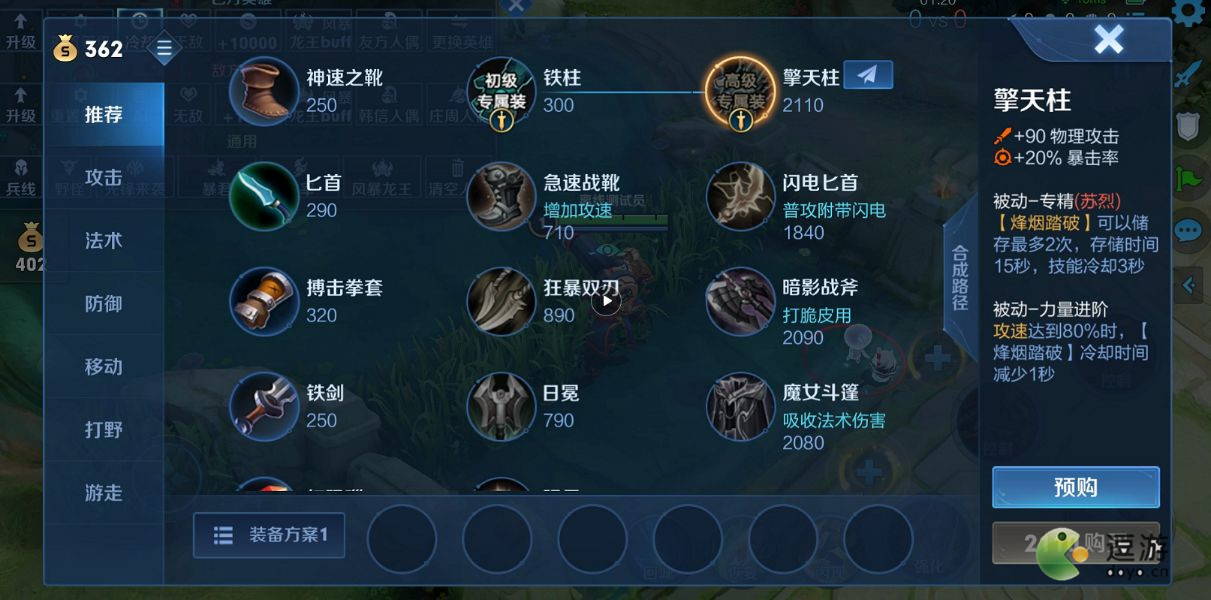Click the share arrow next to 擎天柱
1211x600 pixels.
point(868,75)
